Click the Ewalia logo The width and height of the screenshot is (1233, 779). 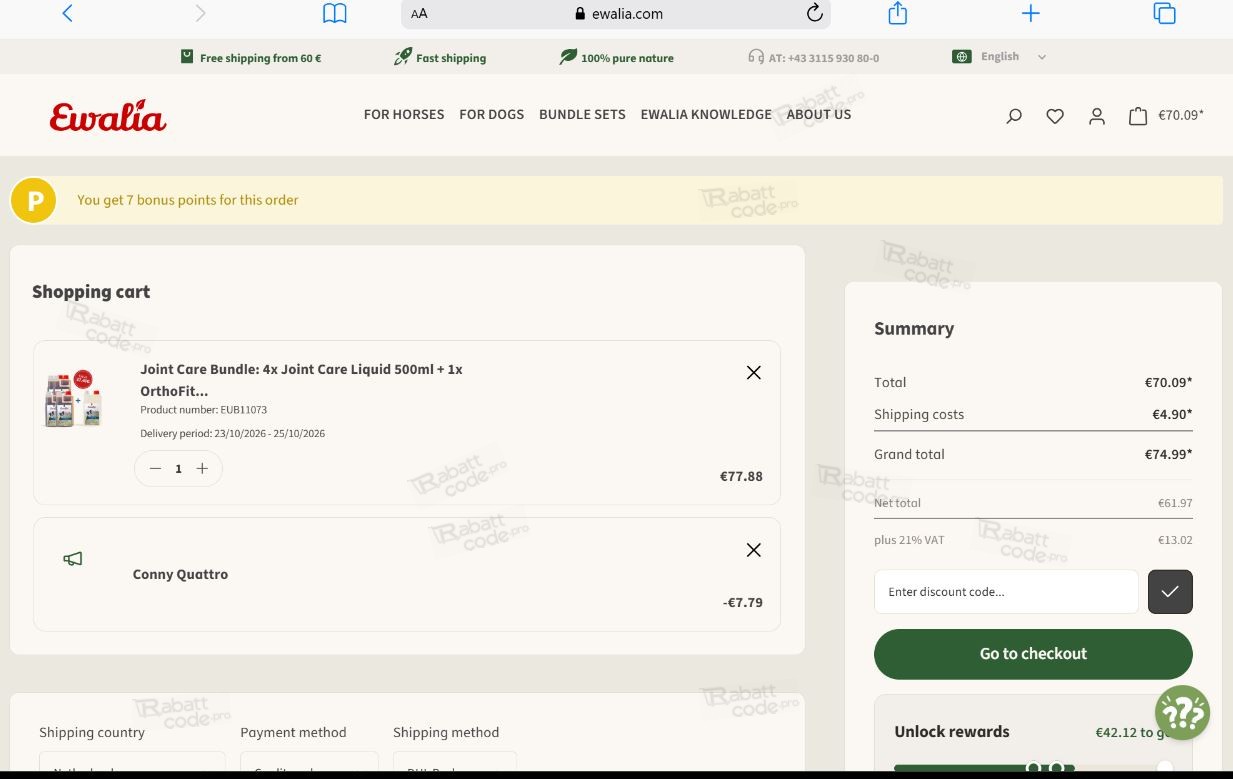pyautogui.click(x=108, y=116)
